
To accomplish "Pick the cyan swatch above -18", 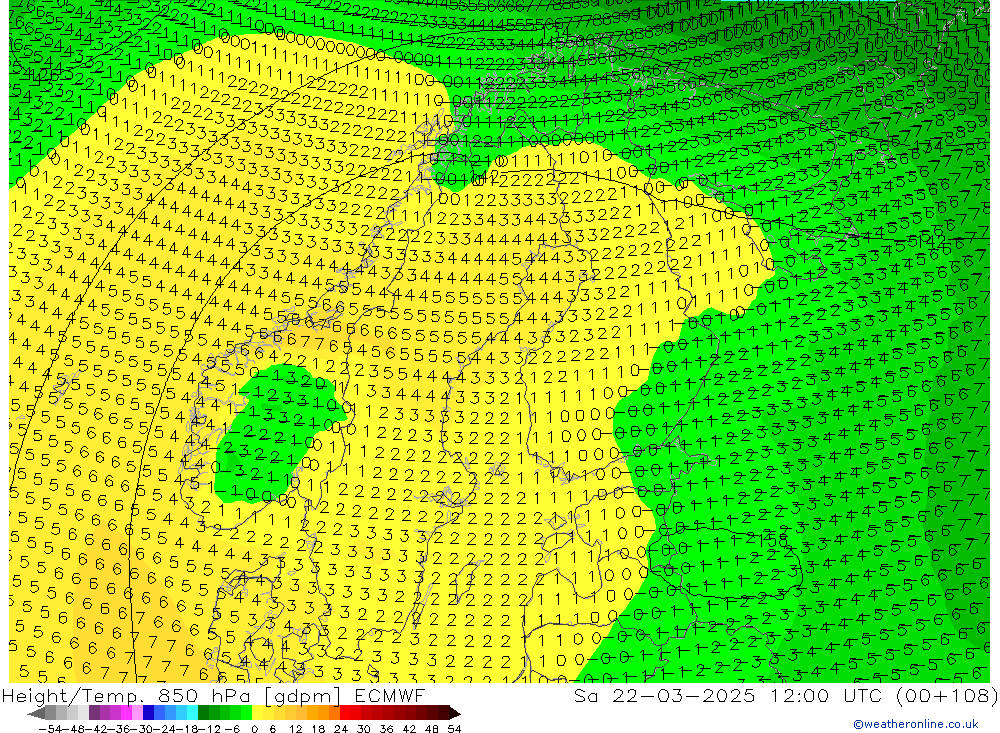I will (x=192, y=714).
